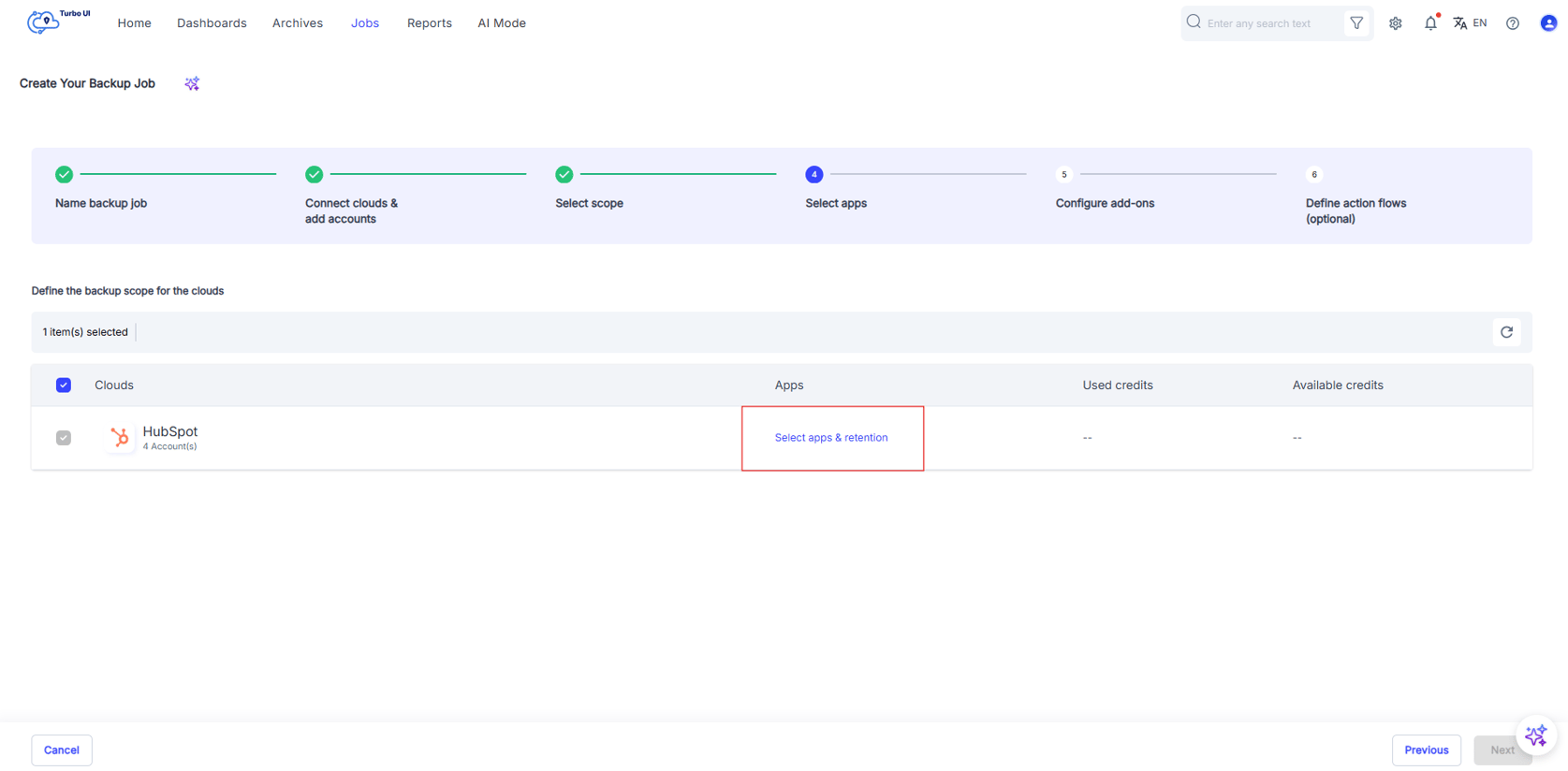Screen dimensions: 1568x771
Task: Click the green check for Select scope step
Action: 564,174
